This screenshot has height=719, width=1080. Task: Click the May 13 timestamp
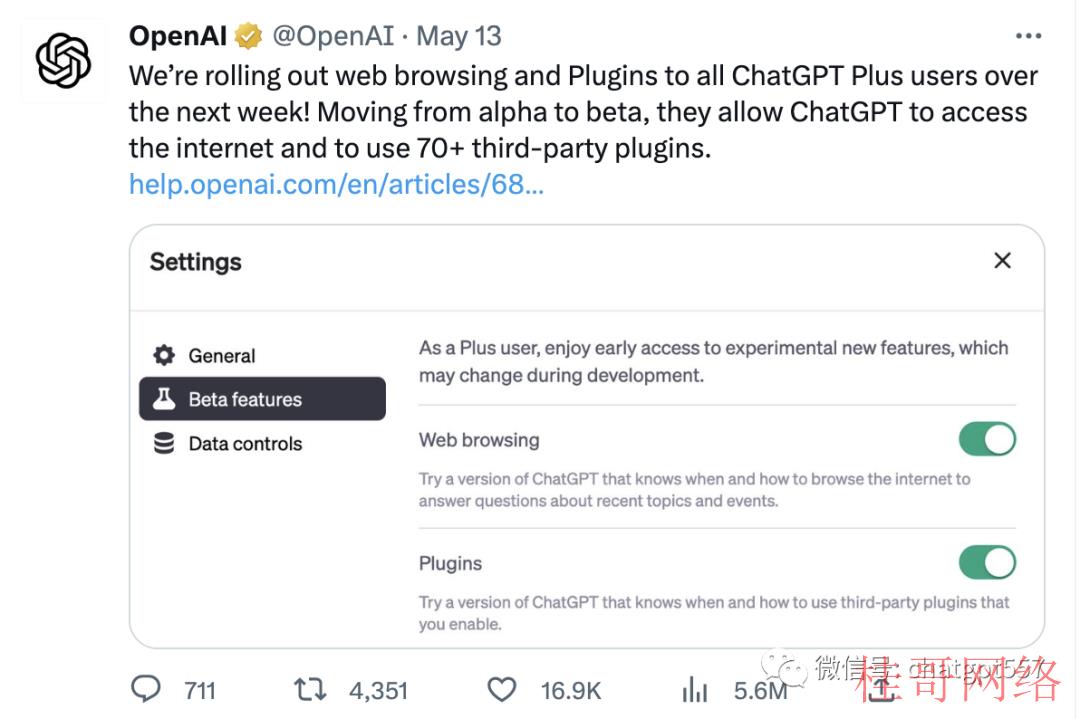[x=458, y=35]
